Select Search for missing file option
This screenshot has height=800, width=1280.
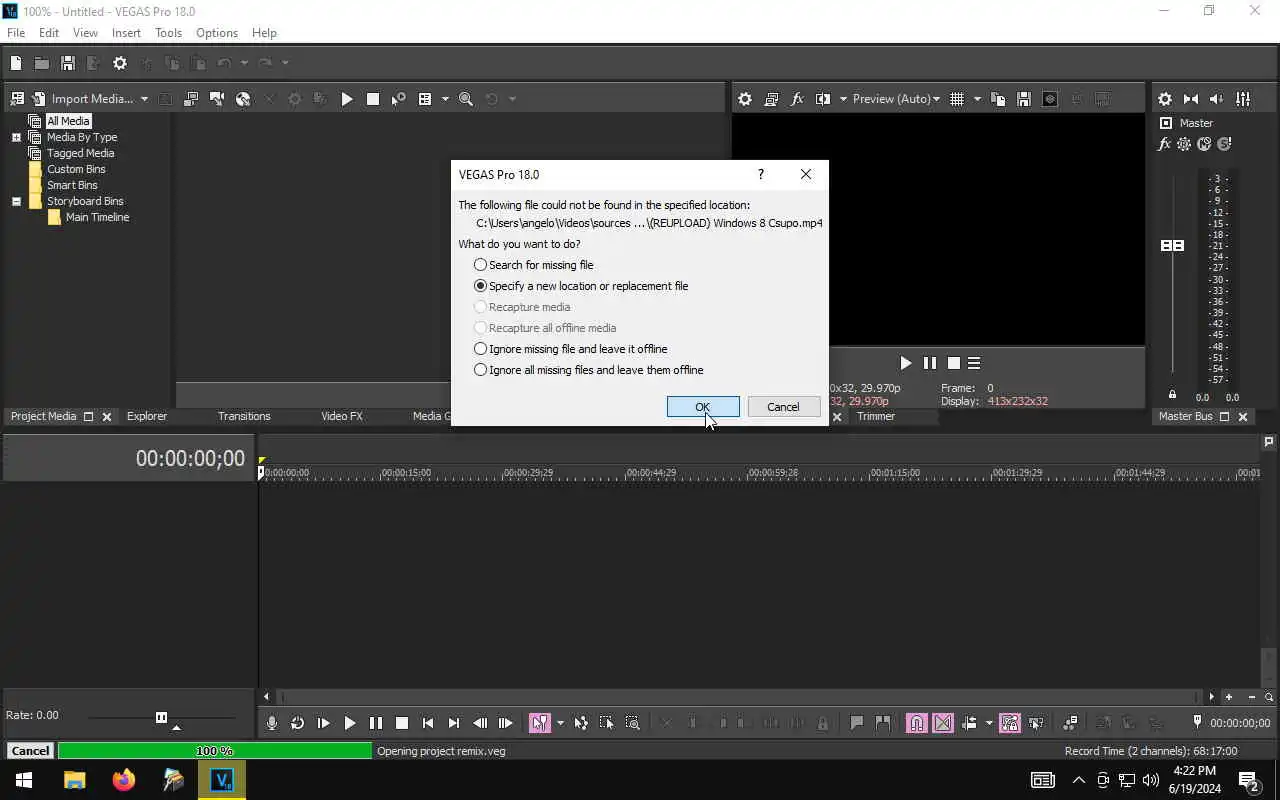click(x=534, y=265)
